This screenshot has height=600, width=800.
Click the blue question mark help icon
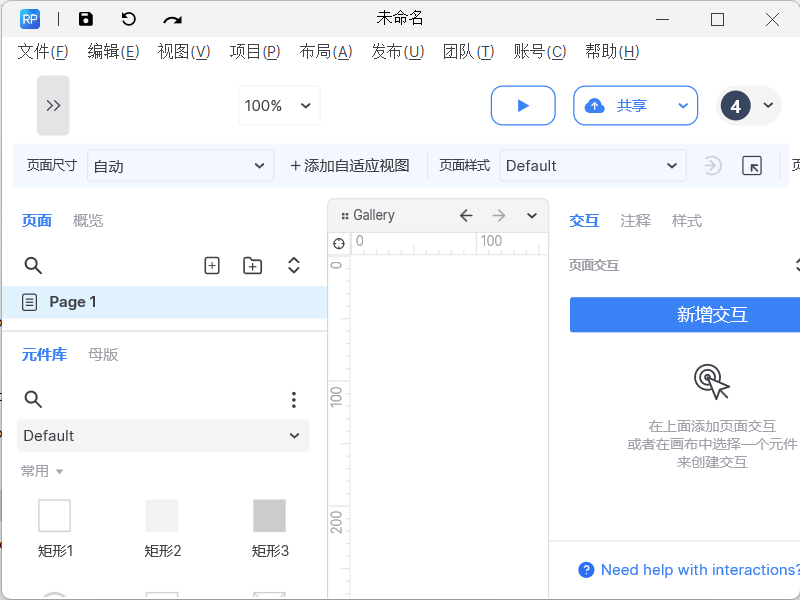click(586, 570)
